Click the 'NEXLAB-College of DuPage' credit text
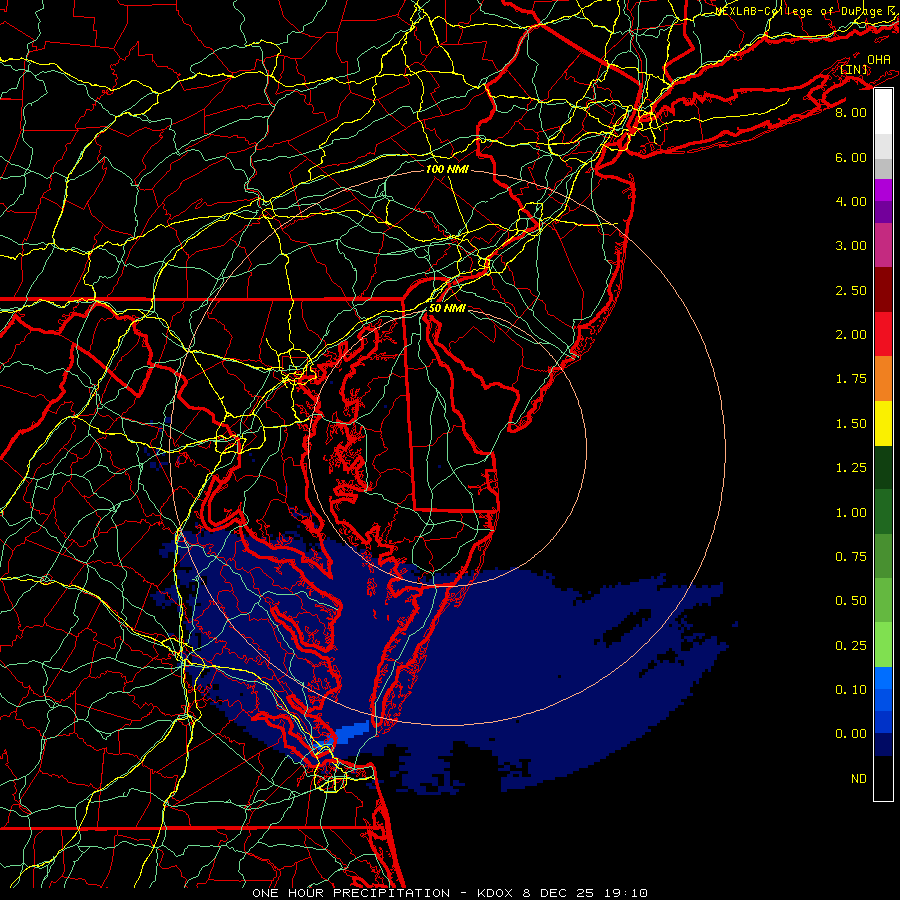The height and width of the screenshot is (900, 900). [799, 11]
